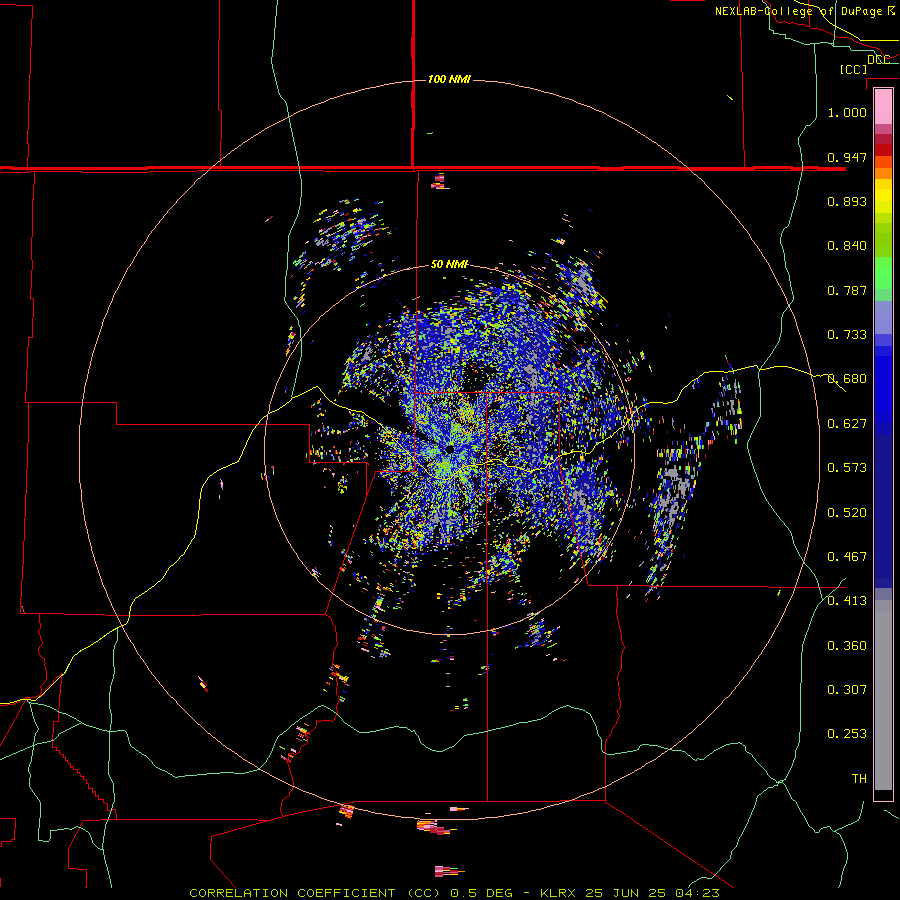The image size is (900, 900).
Task: Click the DCC label near top right
Action: point(878,60)
